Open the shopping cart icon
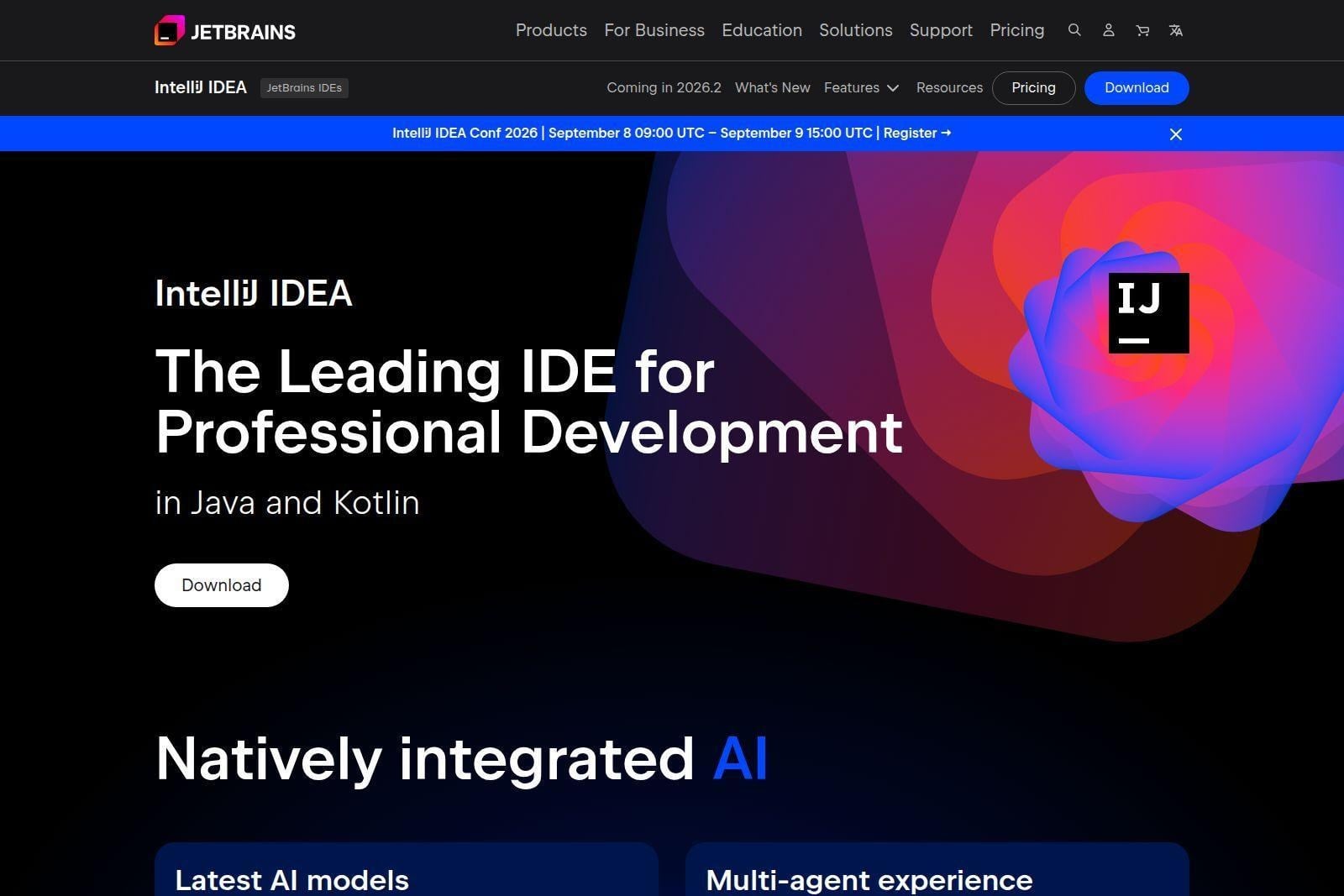Screen dimensions: 1344x896 coord(1142,30)
